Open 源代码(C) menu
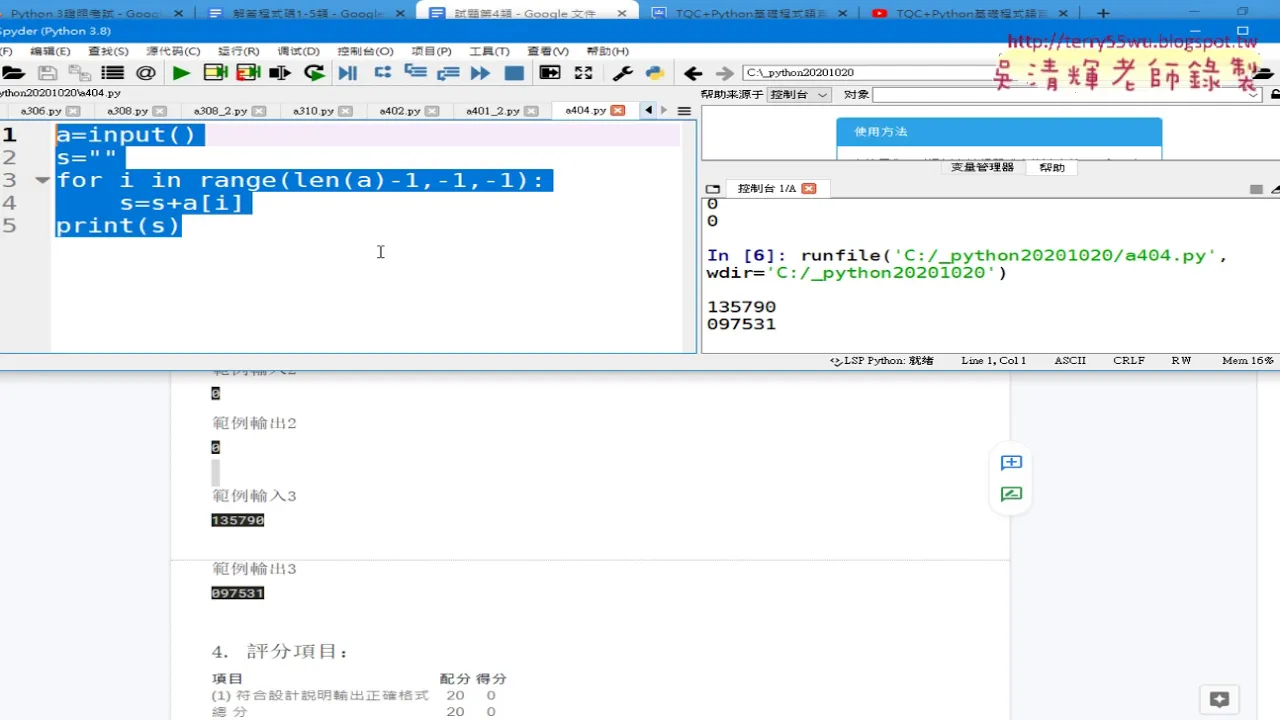Image resolution: width=1280 pixels, height=720 pixels. click(x=173, y=51)
